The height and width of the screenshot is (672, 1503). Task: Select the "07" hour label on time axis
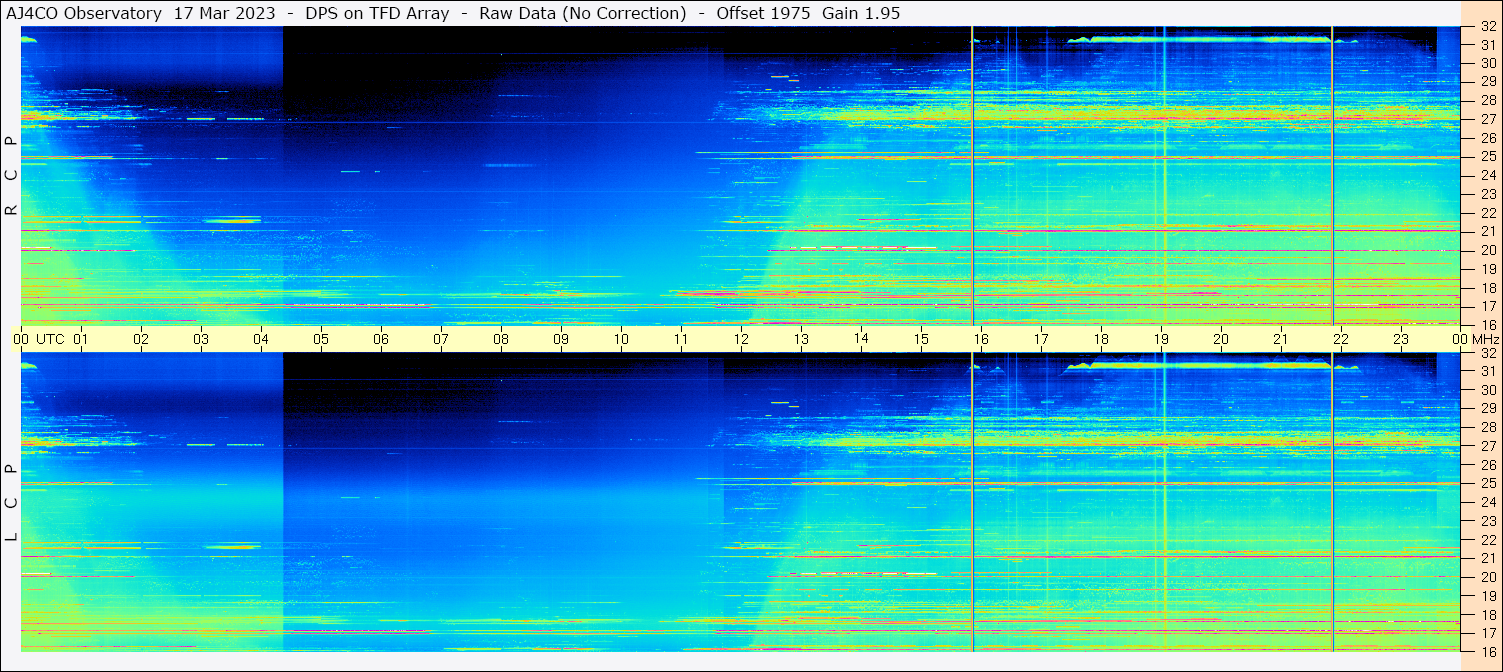coord(441,339)
